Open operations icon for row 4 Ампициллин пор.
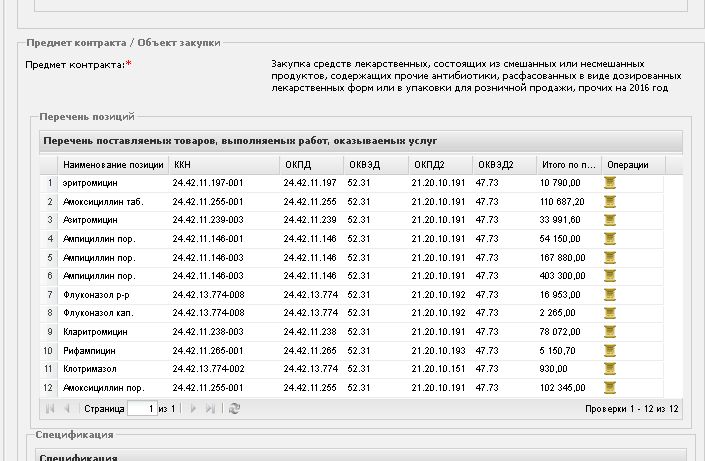The height and width of the screenshot is (461, 705). coord(610,239)
